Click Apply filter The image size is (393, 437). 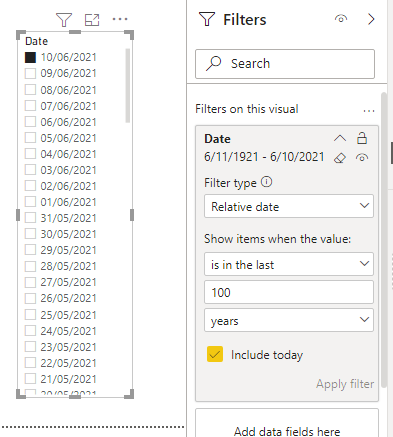(x=345, y=384)
